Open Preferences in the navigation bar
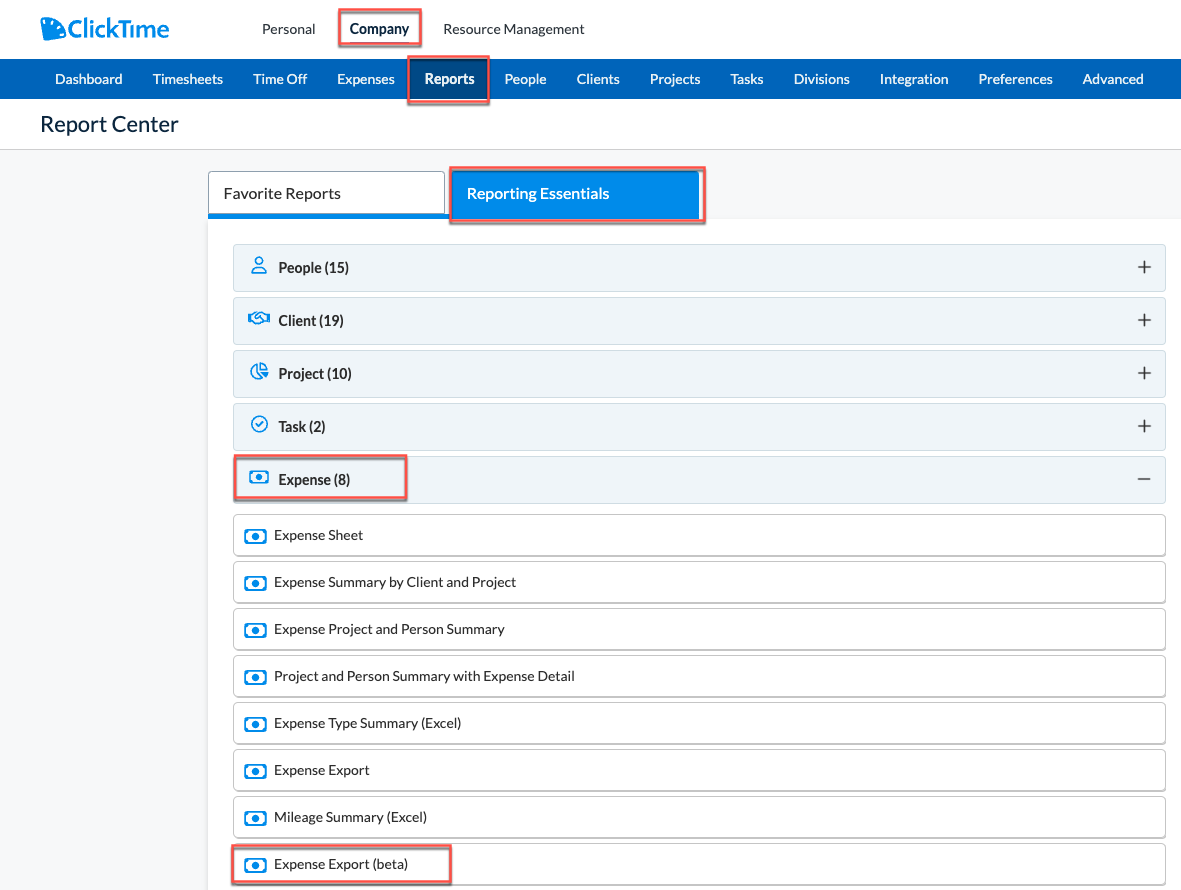 1015,79
